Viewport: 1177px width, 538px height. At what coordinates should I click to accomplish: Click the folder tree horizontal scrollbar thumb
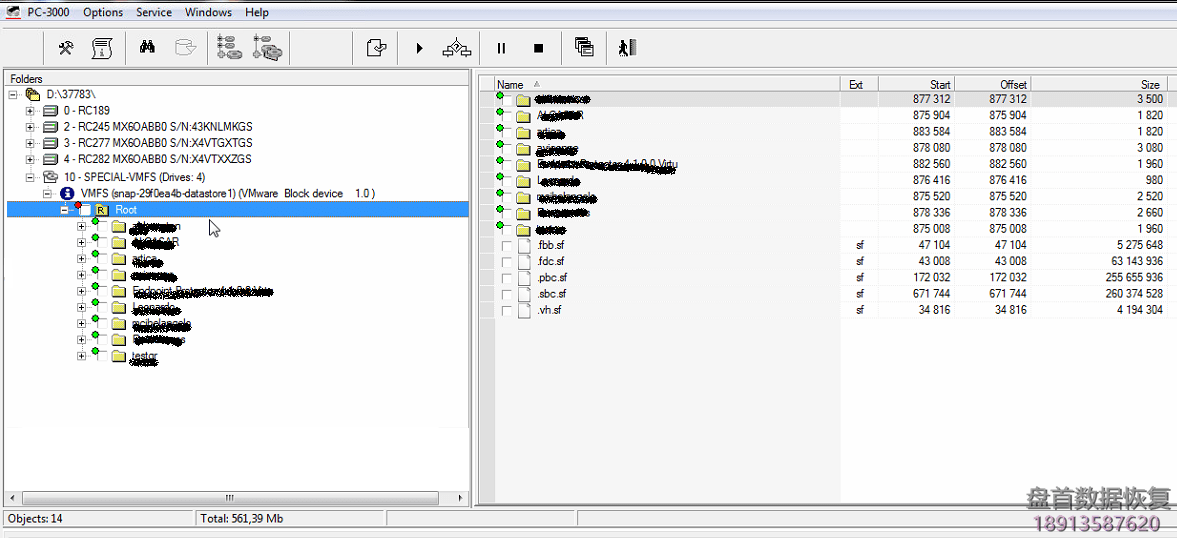(x=230, y=497)
